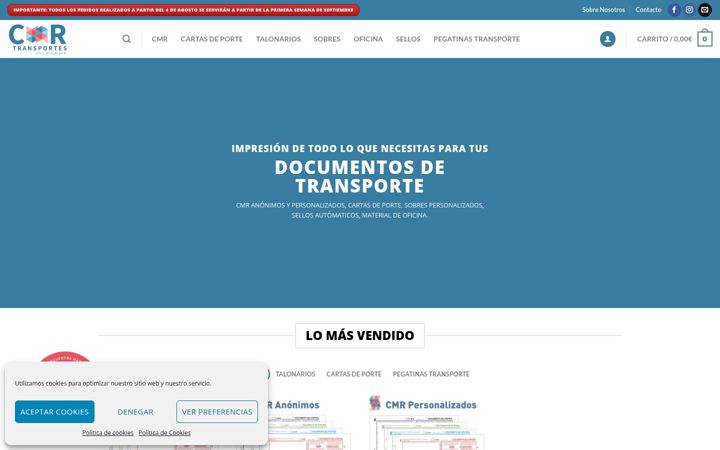720x450 pixels.
Task: Click the Lo Más Vendido heading
Action: coord(360,336)
